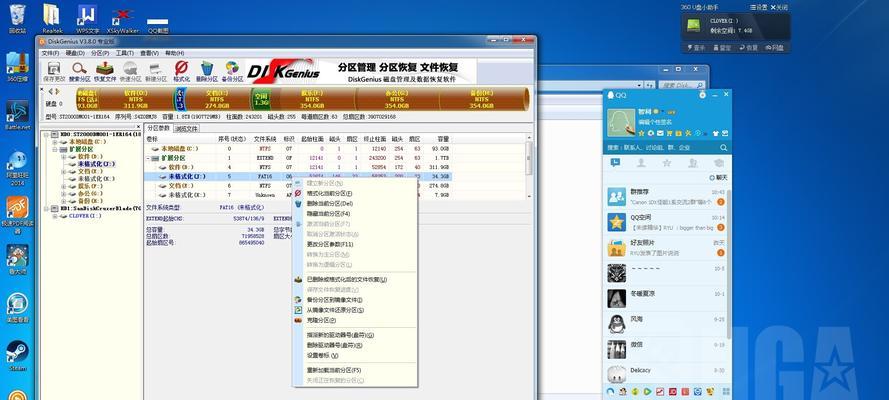The width and height of the screenshot is (889, 400).
Task: Click the 恢复文件 toolbar icon
Action: pyautogui.click(x=105, y=71)
